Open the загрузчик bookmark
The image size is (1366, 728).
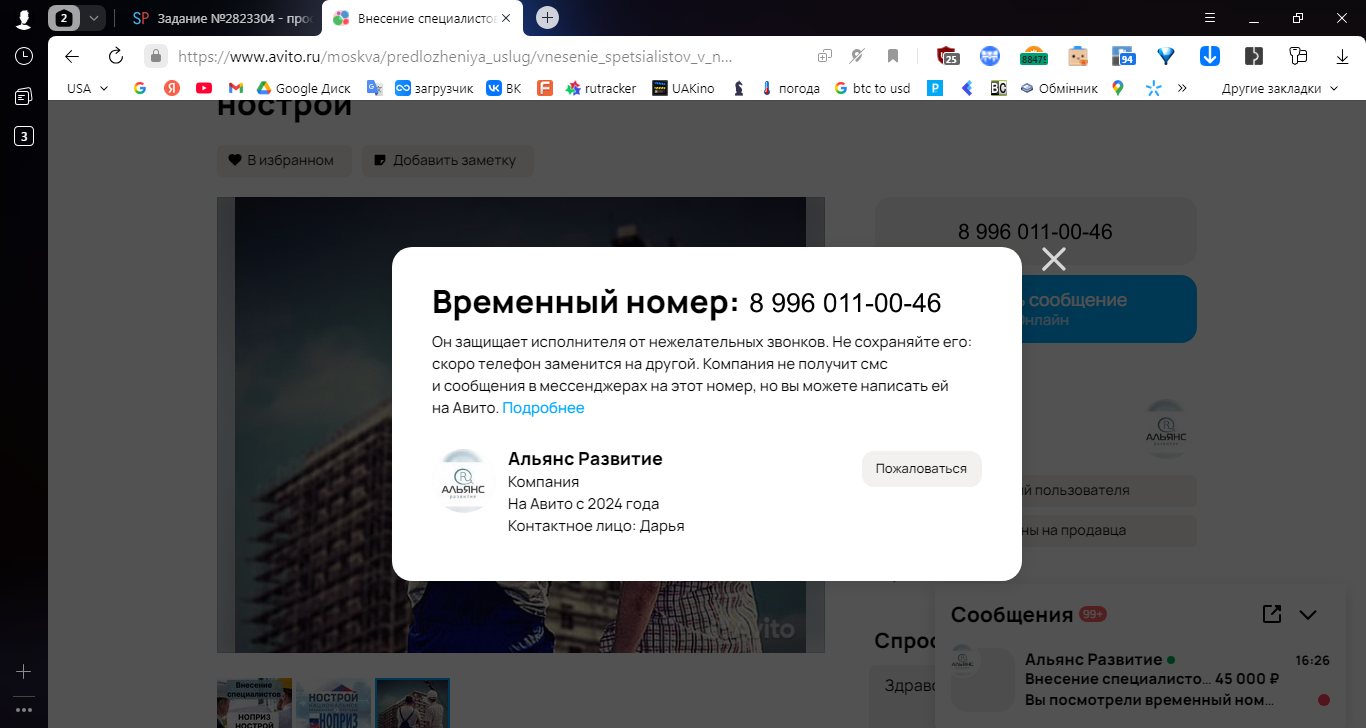pyautogui.click(x=433, y=88)
